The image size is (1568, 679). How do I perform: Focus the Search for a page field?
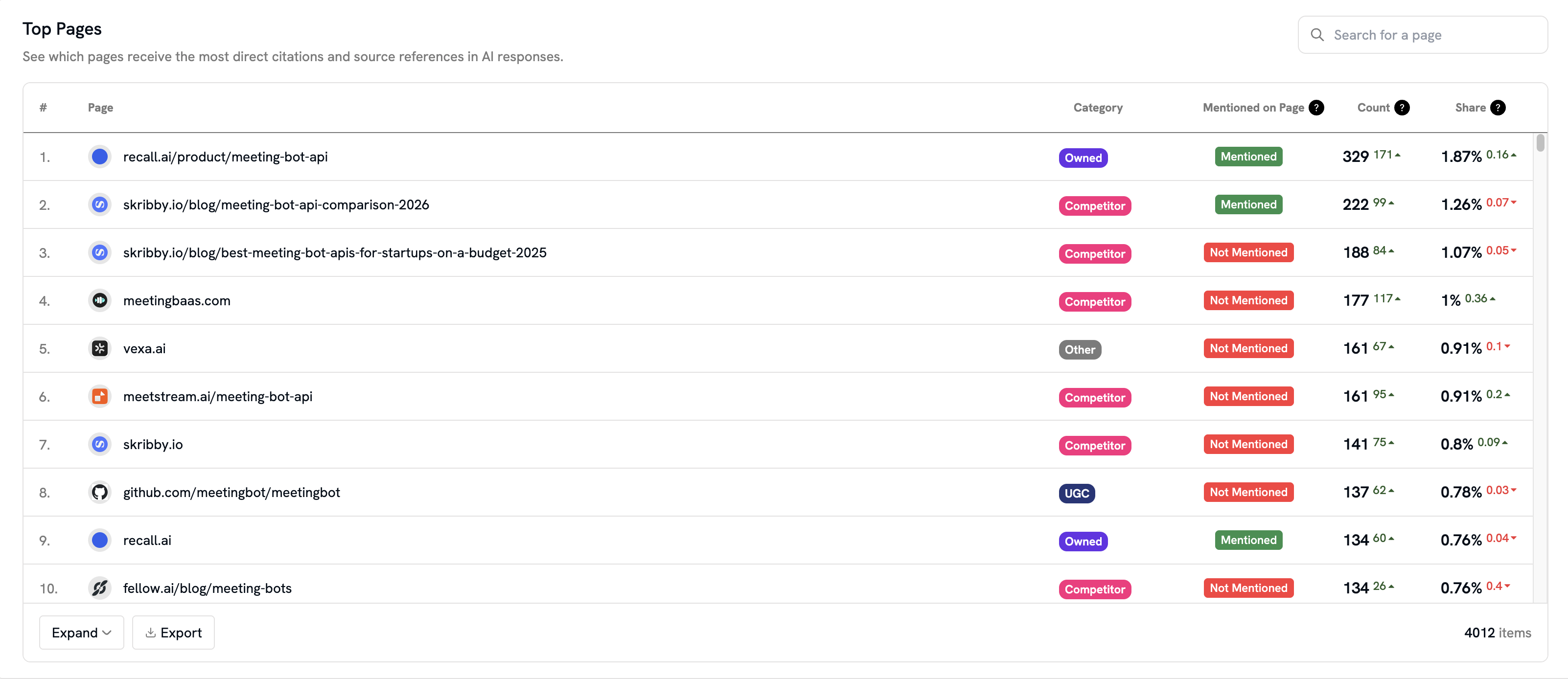(x=1423, y=35)
